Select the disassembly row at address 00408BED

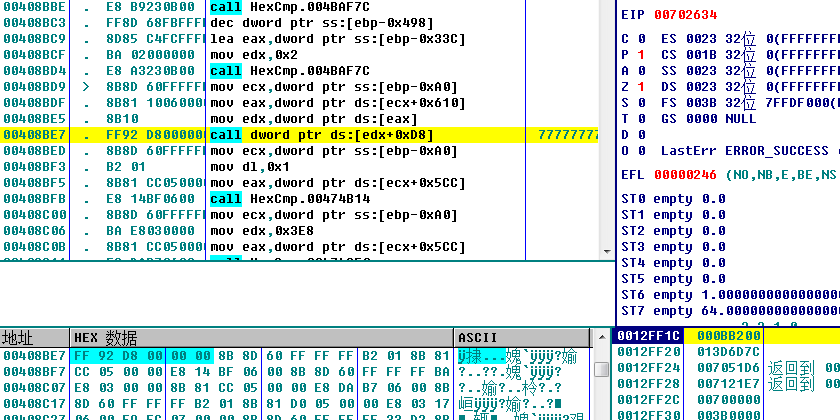[x=300, y=151]
